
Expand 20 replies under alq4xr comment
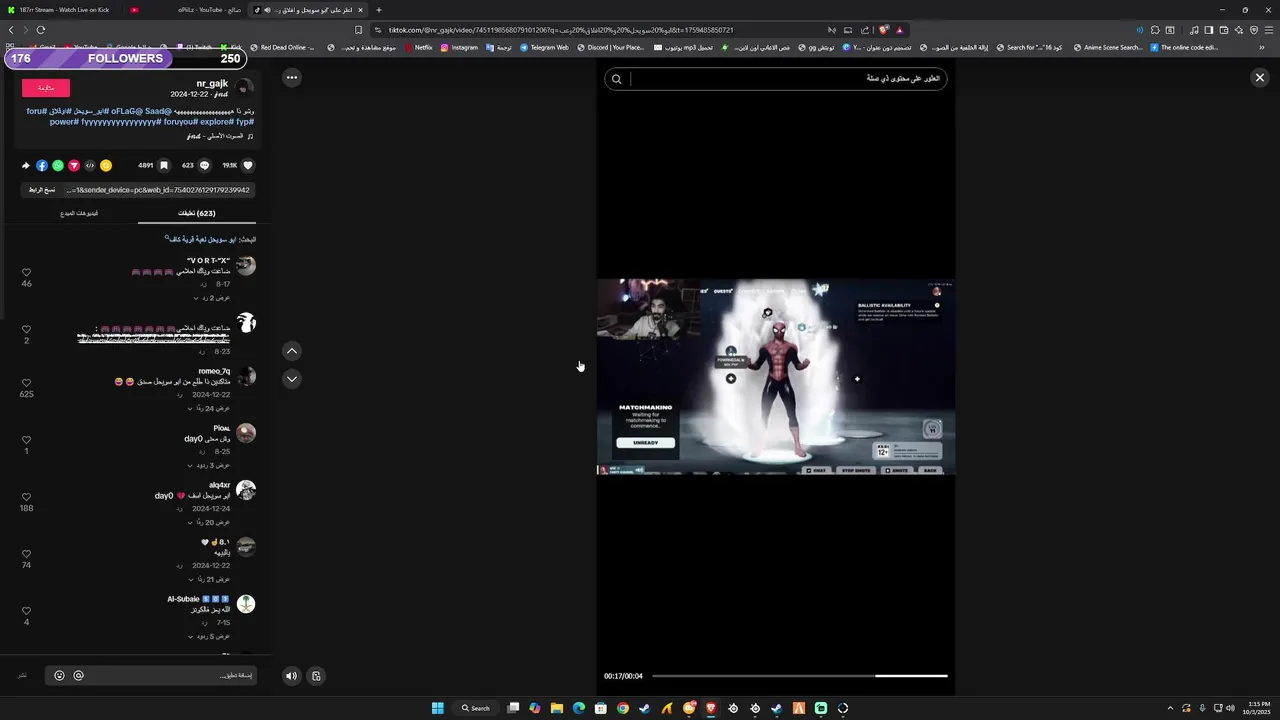(209, 522)
